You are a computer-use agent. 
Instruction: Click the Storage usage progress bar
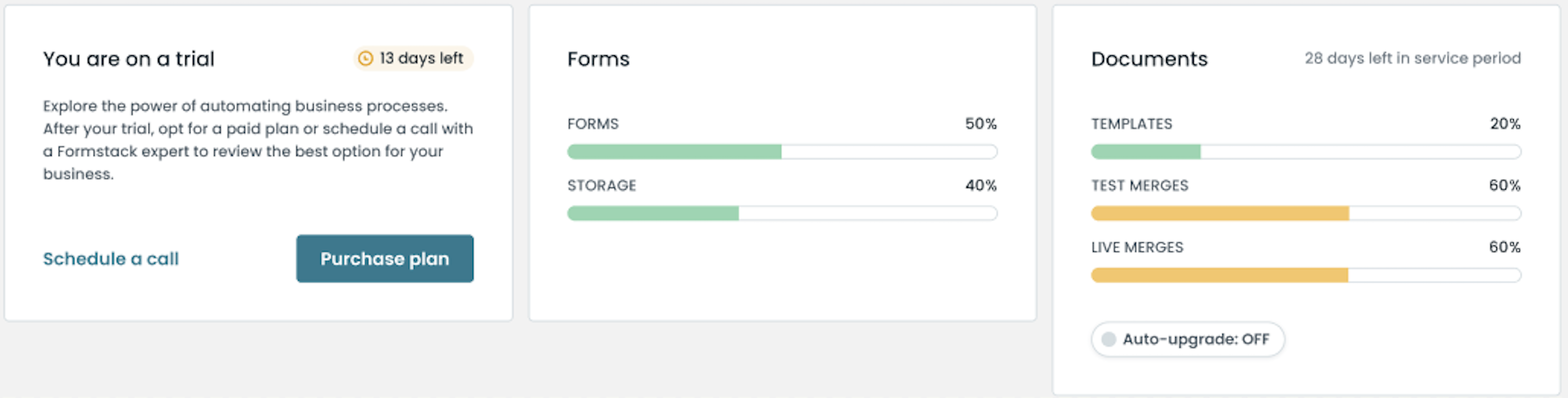coord(781,213)
